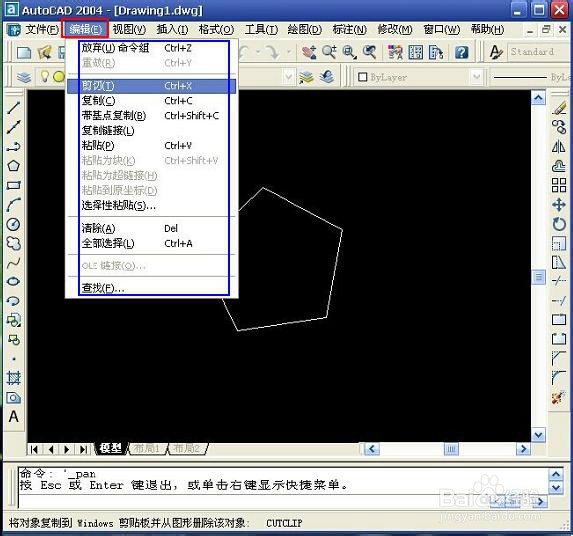Switch to the 布局2 layout tab
Viewport: 573px width, 536px height.
tap(186, 448)
